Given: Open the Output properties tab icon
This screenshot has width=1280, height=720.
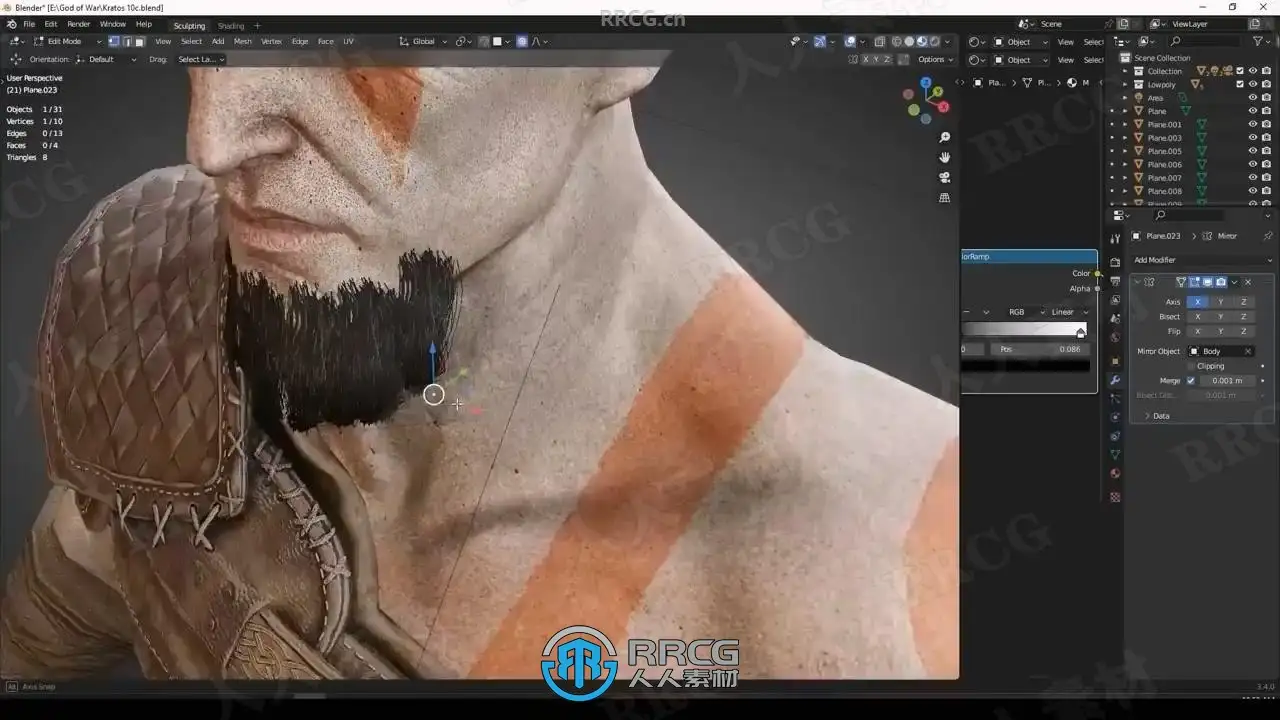Looking at the screenshot, I should tap(1115, 282).
